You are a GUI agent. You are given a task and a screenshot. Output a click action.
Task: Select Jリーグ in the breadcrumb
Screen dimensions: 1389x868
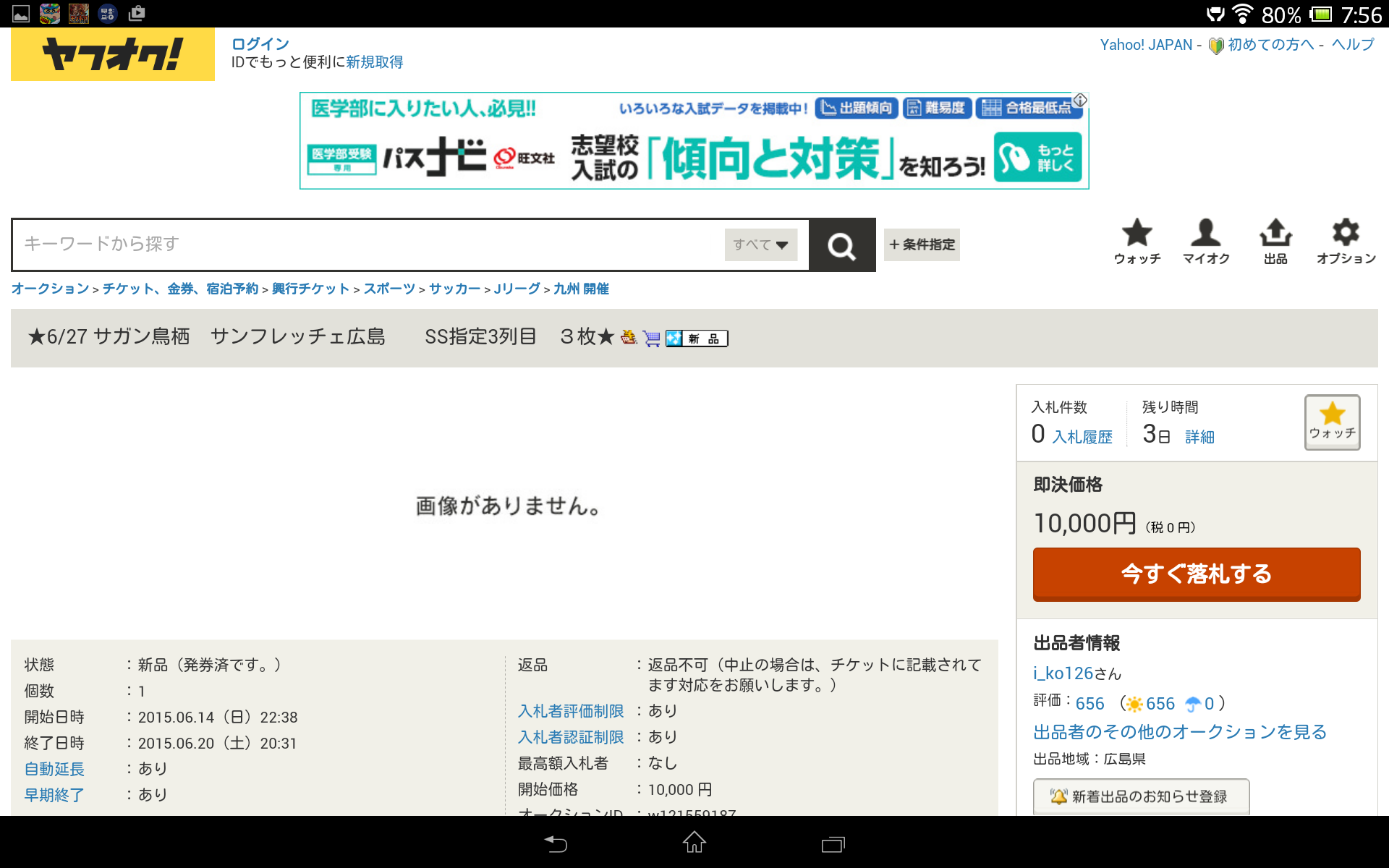517,289
